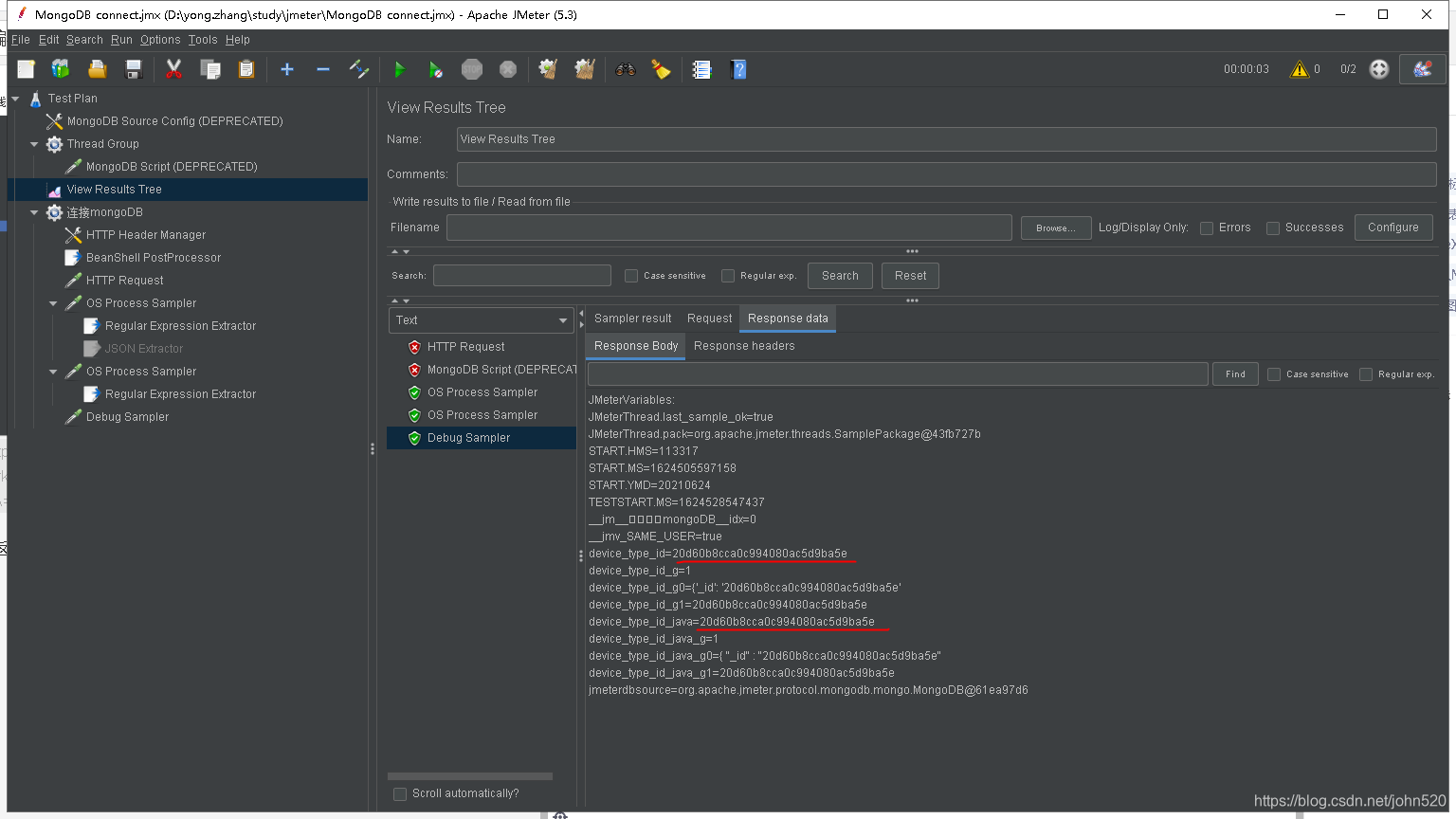Switch to the Request tab
Viewport: 1456px width, 819px height.
tap(709, 318)
